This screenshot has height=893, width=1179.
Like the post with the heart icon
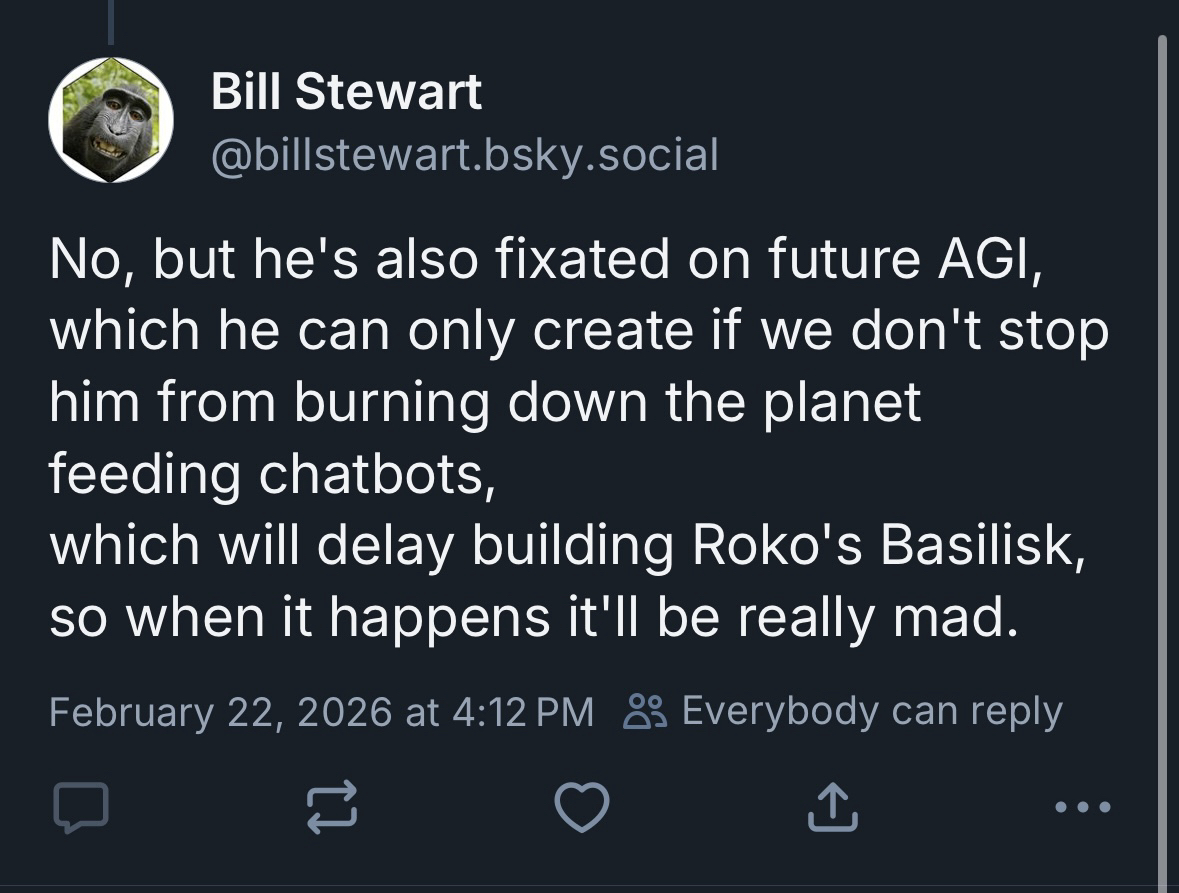[x=581, y=808]
